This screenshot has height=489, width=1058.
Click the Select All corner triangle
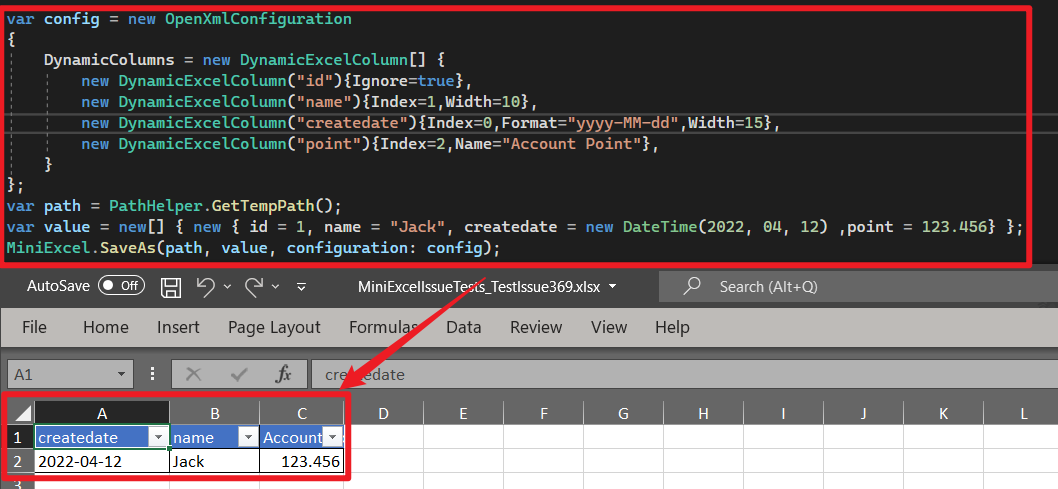pyautogui.click(x=19, y=413)
